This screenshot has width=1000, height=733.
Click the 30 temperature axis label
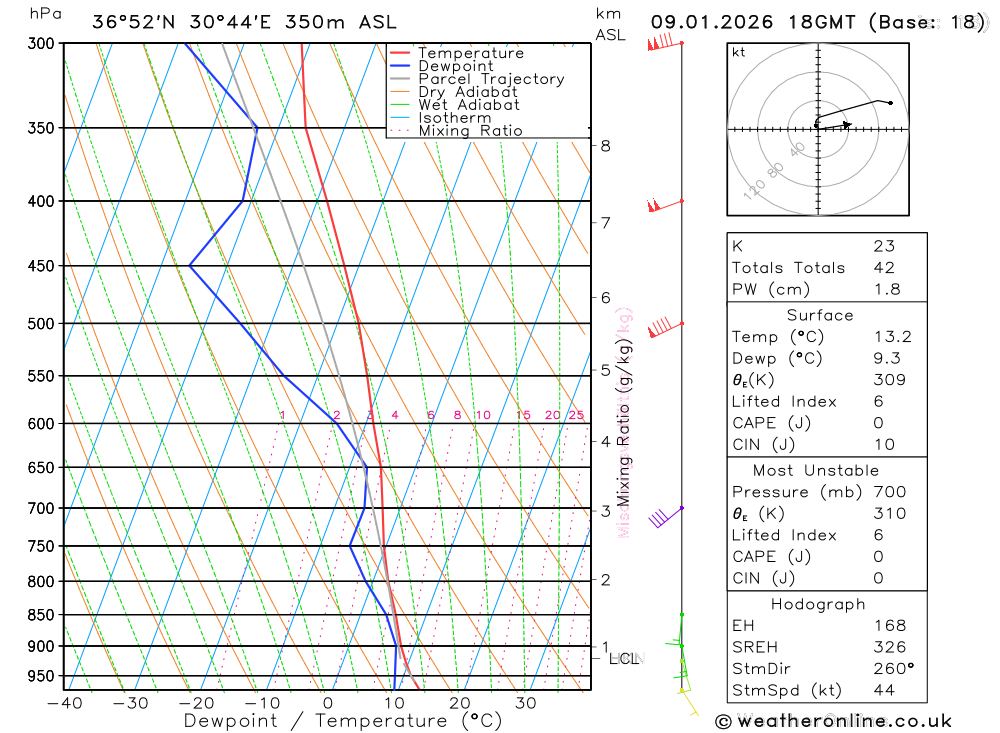[x=526, y=703]
